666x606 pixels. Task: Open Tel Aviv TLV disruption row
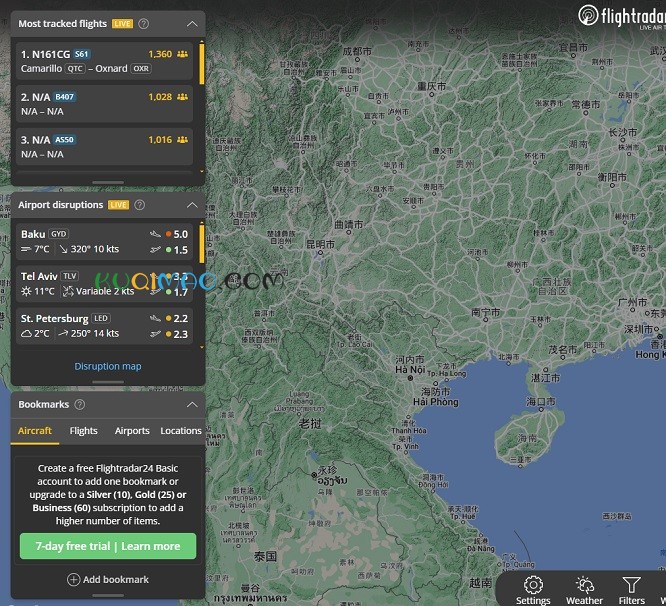pos(104,284)
